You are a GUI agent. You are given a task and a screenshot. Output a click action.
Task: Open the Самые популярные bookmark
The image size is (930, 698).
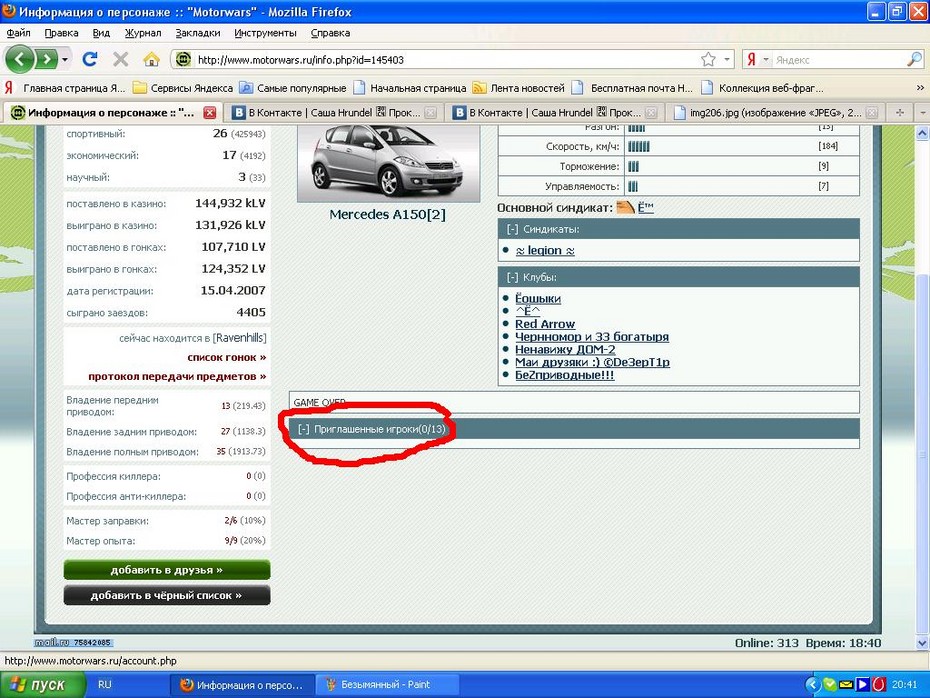(x=293, y=88)
